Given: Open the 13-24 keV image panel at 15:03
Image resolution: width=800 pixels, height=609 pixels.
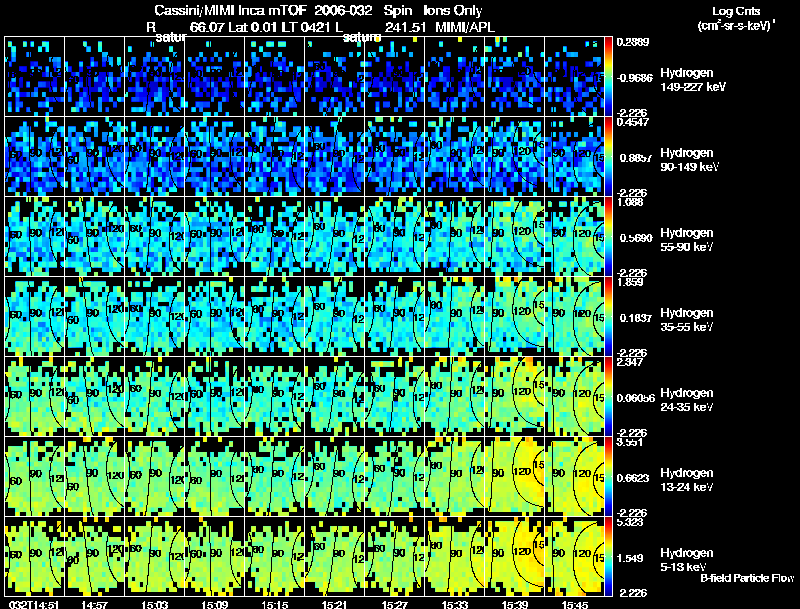Looking at the screenshot, I should (x=155, y=477).
